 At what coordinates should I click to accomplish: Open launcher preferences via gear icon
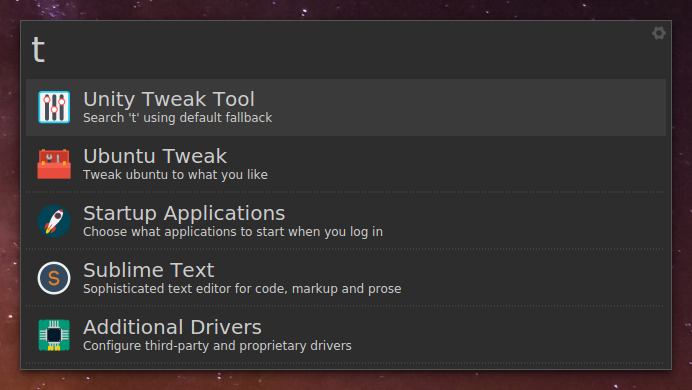click(658, 33)
